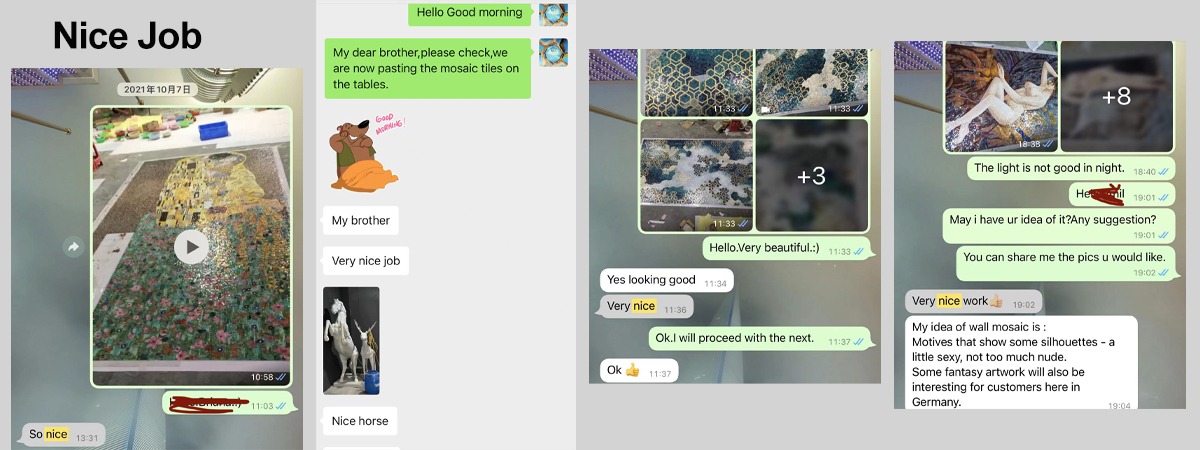The width and height of the screenshot is (1200, 450).
Task: Open the +3 more photos tile
Action: (x=811, y=176)
